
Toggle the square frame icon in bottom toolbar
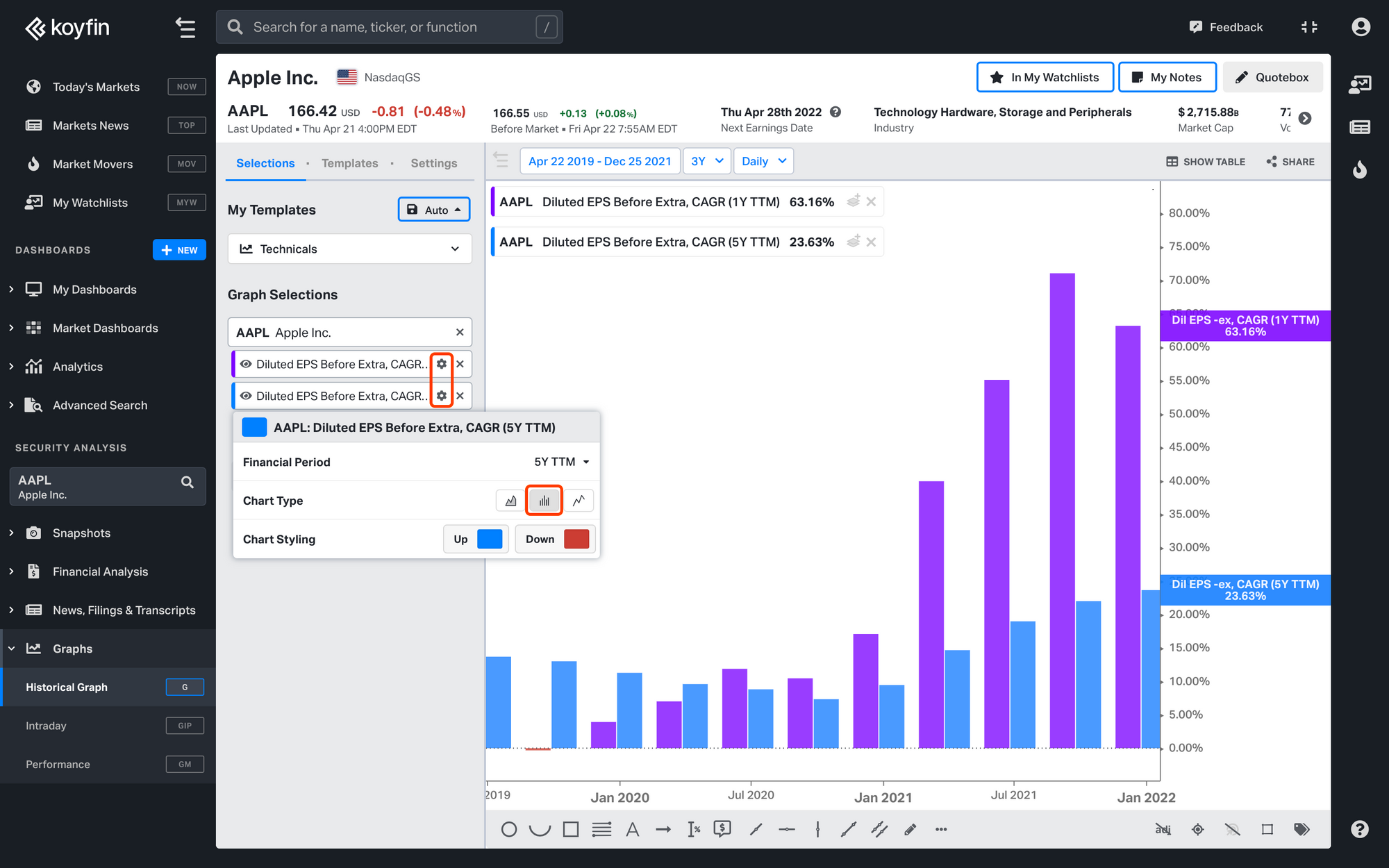1267,829
